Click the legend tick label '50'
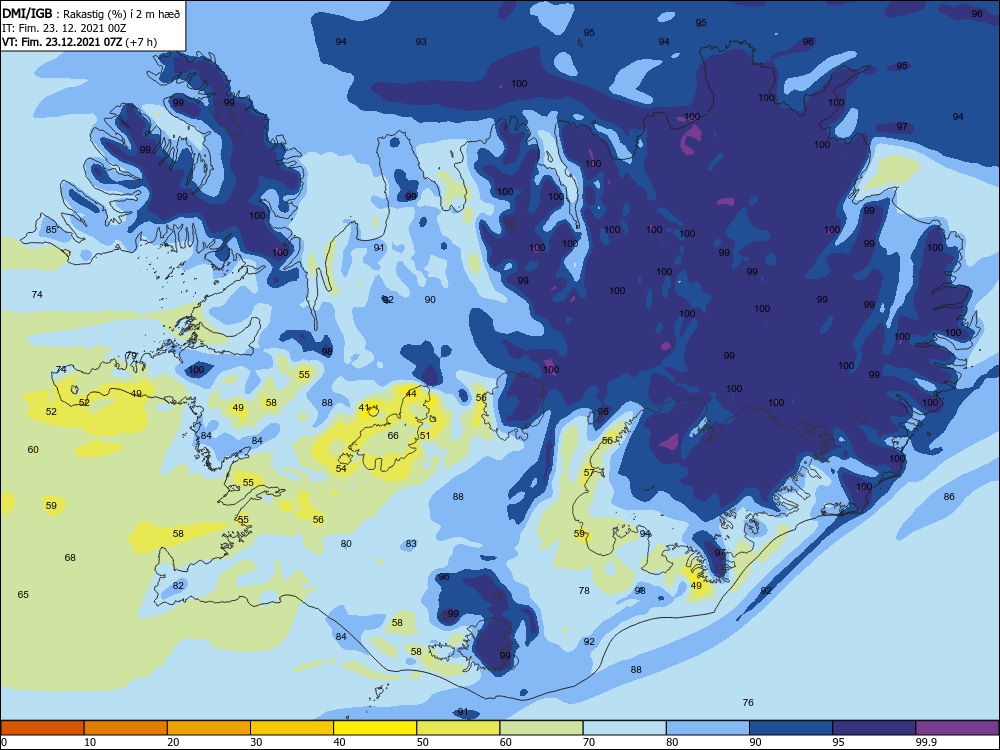This screenshot has height=750, width=1000. pos(422,742)
